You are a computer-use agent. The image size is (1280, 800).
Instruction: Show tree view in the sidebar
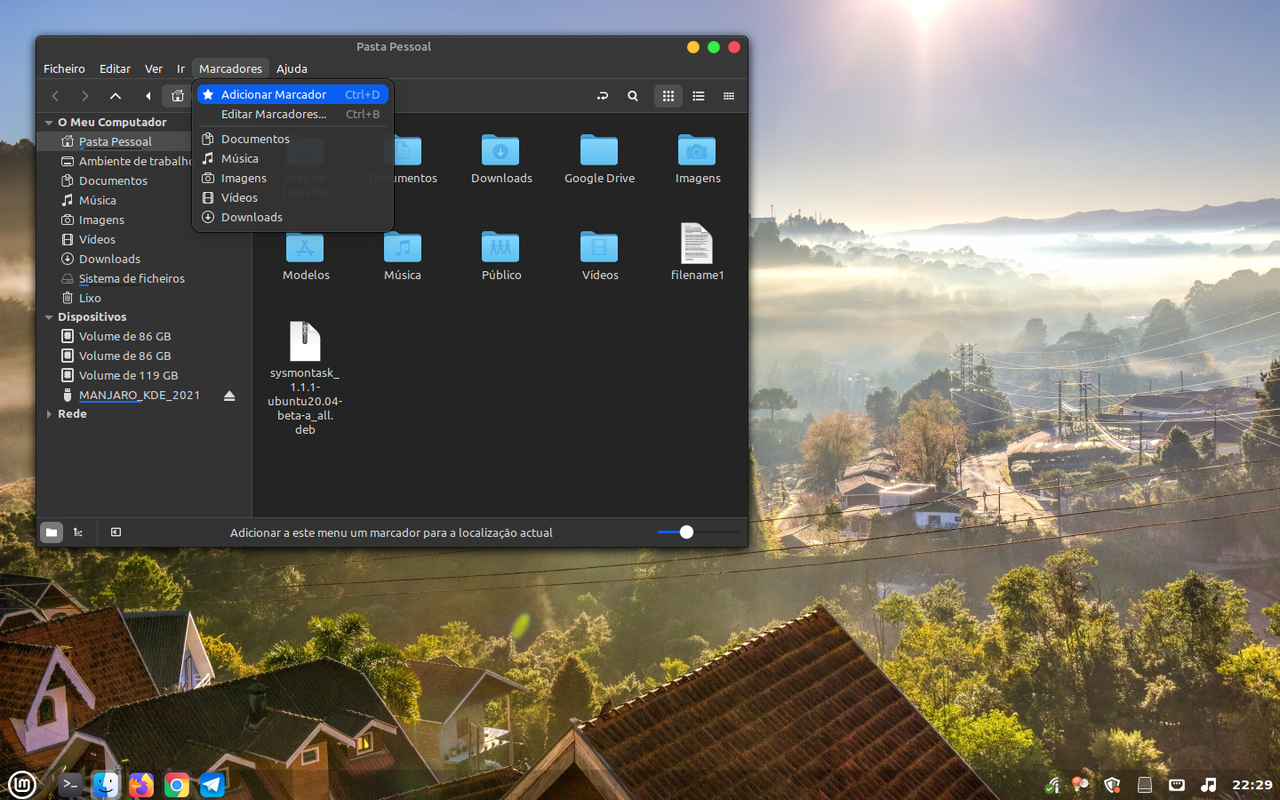(x=78, y=533)
